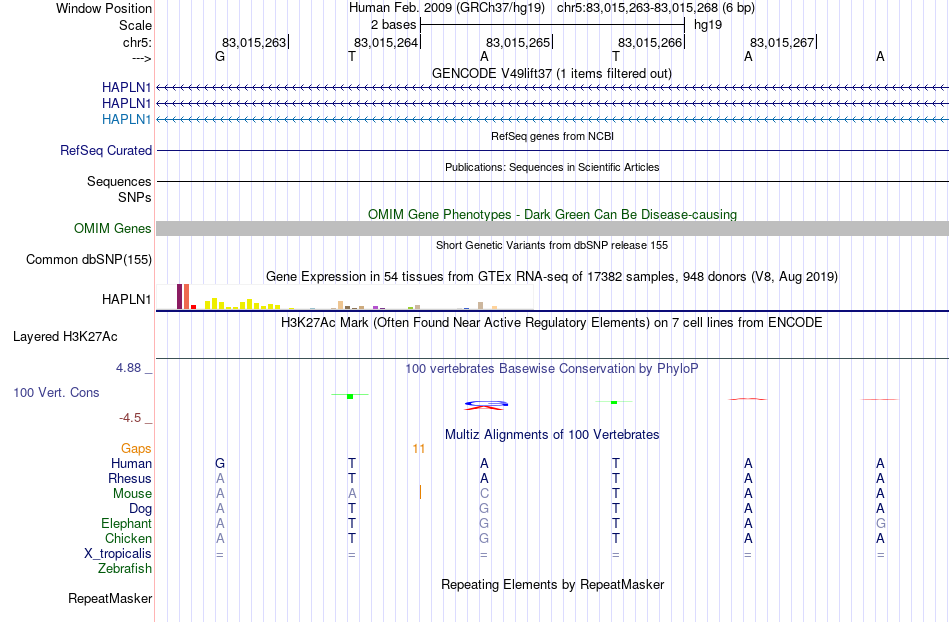The height and width of the screenshot is (622, 950).
Task: Open "100 vertebrates Basewise Conservation by PhyloP" title
Action: click(x=552, y=369)
